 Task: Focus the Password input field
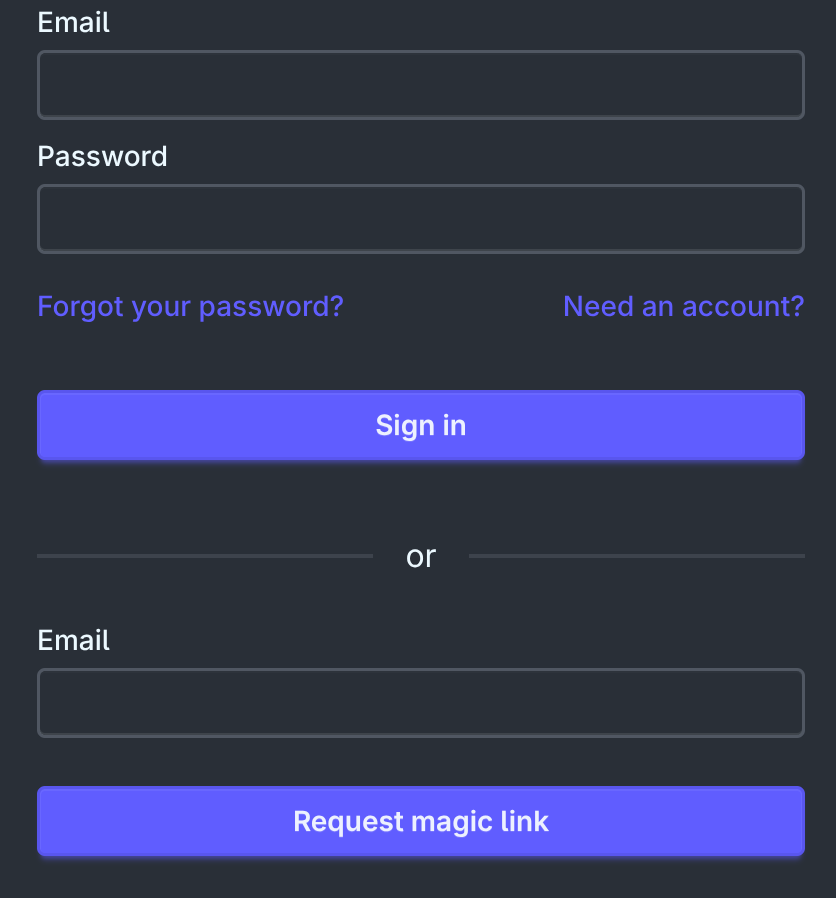[x=420, y=219]
